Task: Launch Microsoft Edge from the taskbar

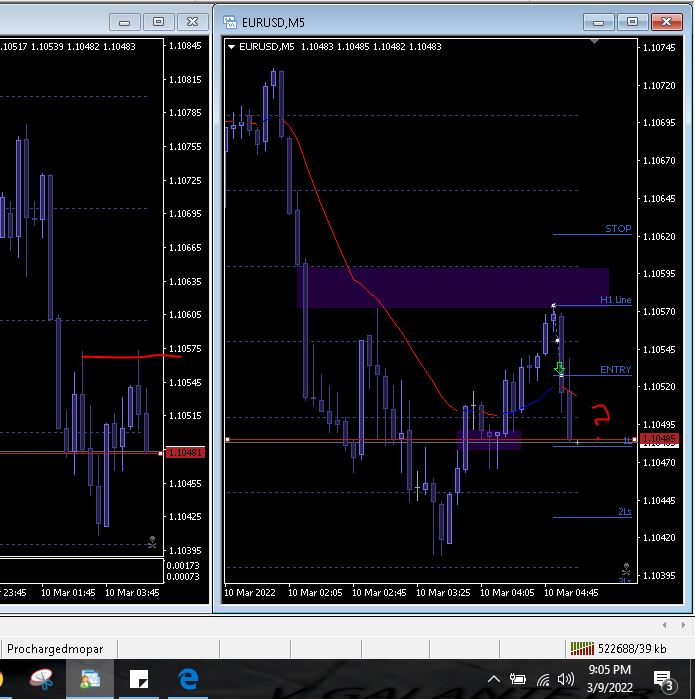Action: point(188,679)
